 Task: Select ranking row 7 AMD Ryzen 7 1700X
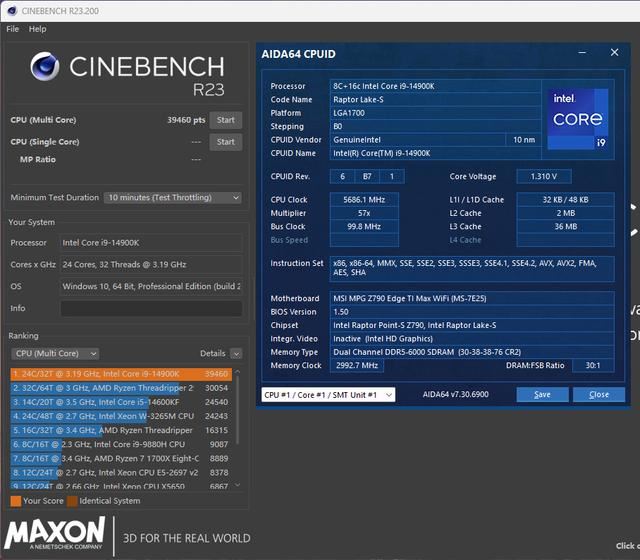pos(121,458)
